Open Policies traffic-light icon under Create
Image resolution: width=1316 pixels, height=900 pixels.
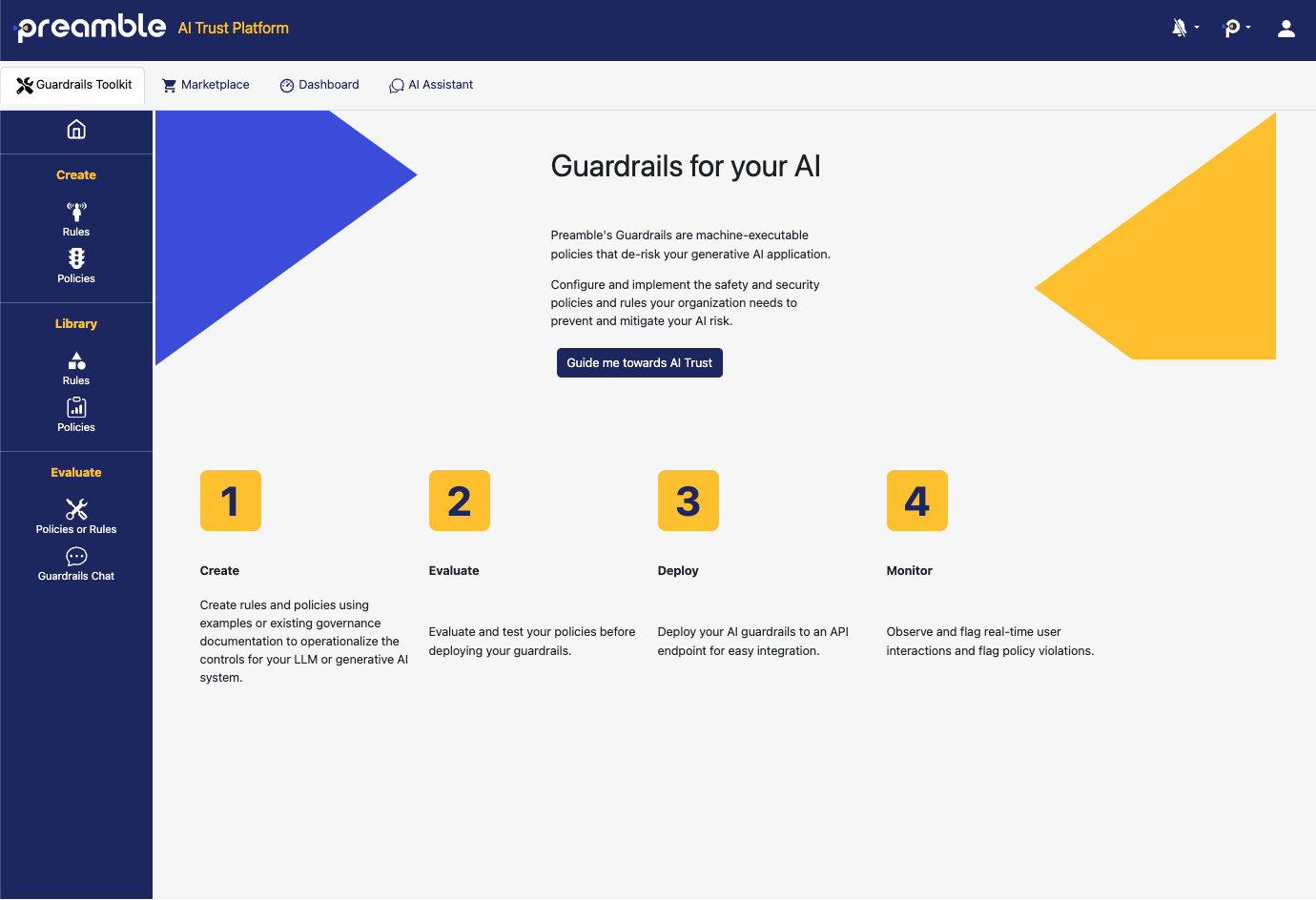(x=76, y=265)
